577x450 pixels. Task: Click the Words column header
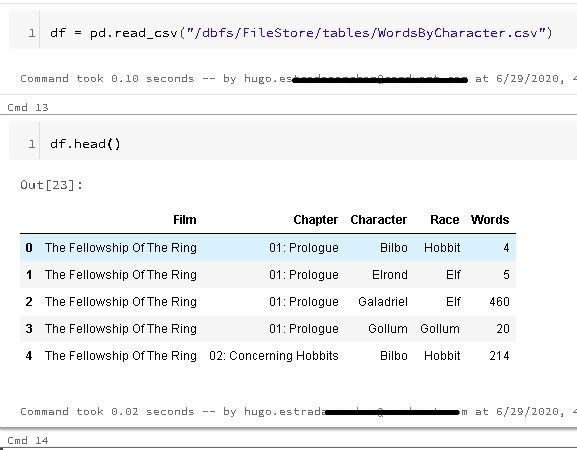coord(490,220)
